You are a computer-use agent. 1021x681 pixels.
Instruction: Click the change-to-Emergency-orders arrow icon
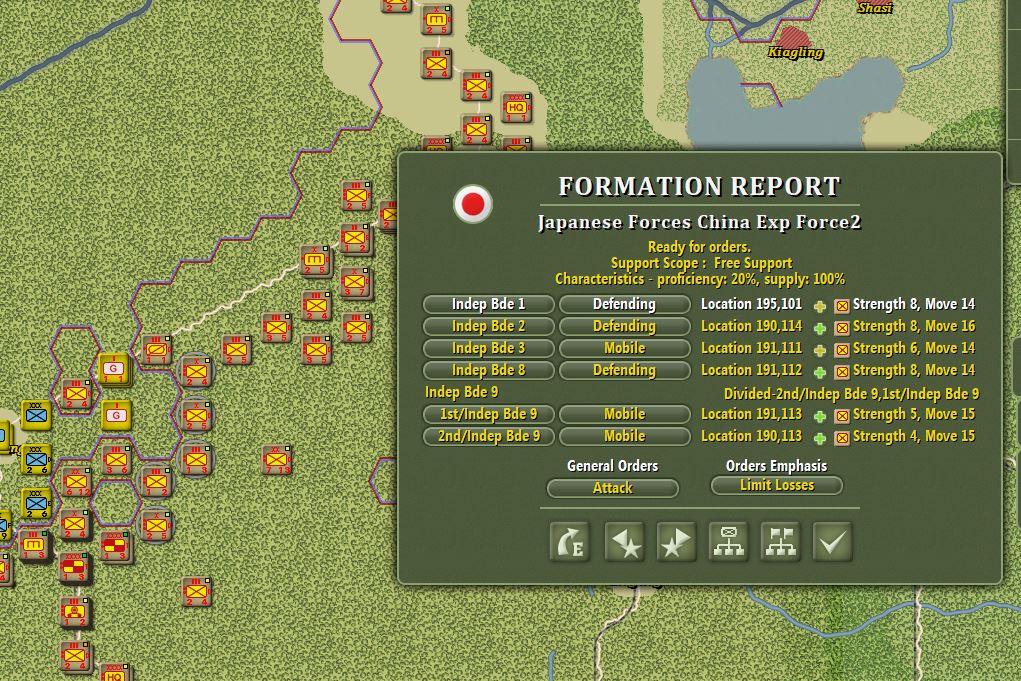(x=570, y=541)
